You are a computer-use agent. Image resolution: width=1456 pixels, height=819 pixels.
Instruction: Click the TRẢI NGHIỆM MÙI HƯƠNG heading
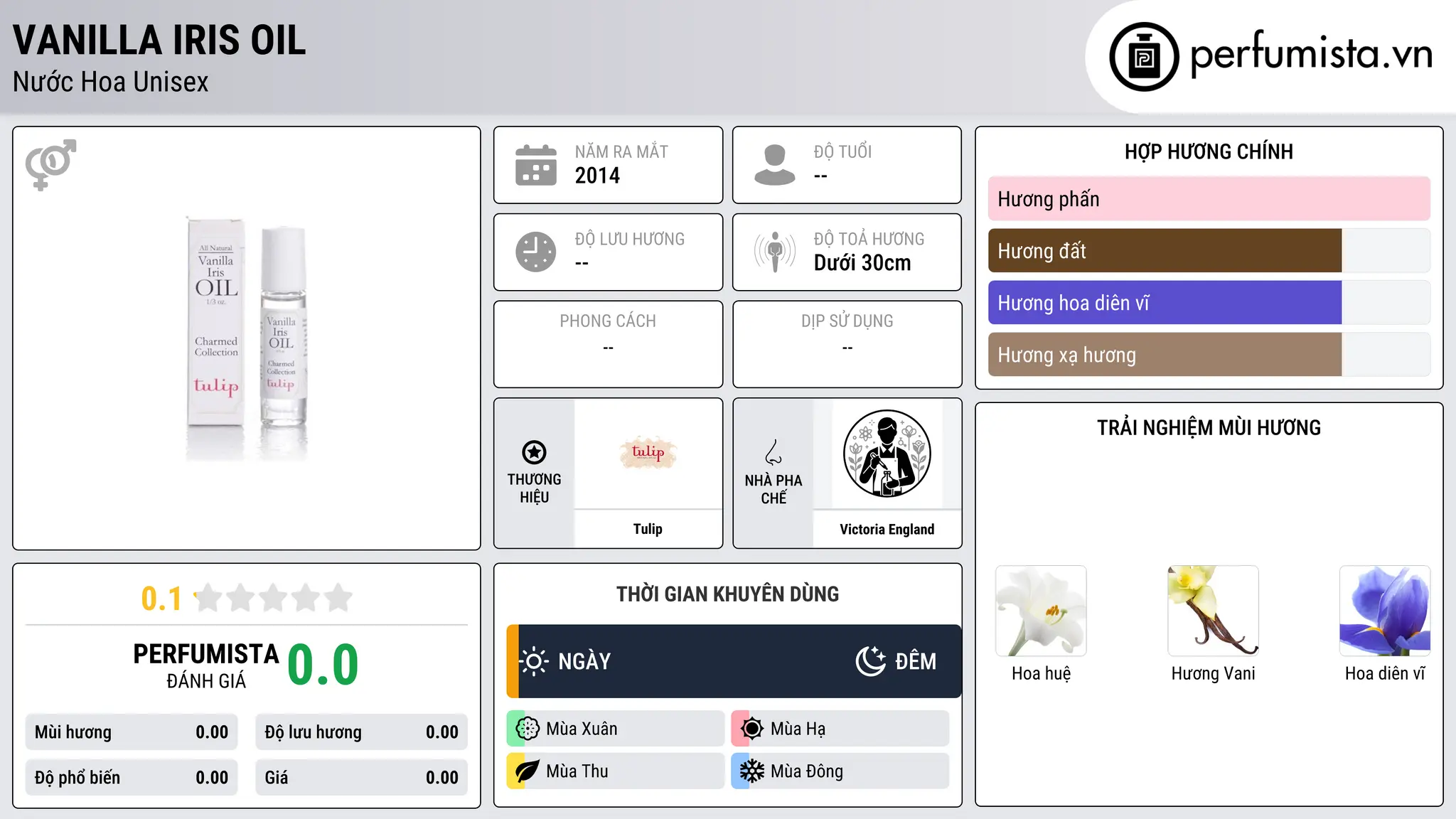(x=1209, y=428)
